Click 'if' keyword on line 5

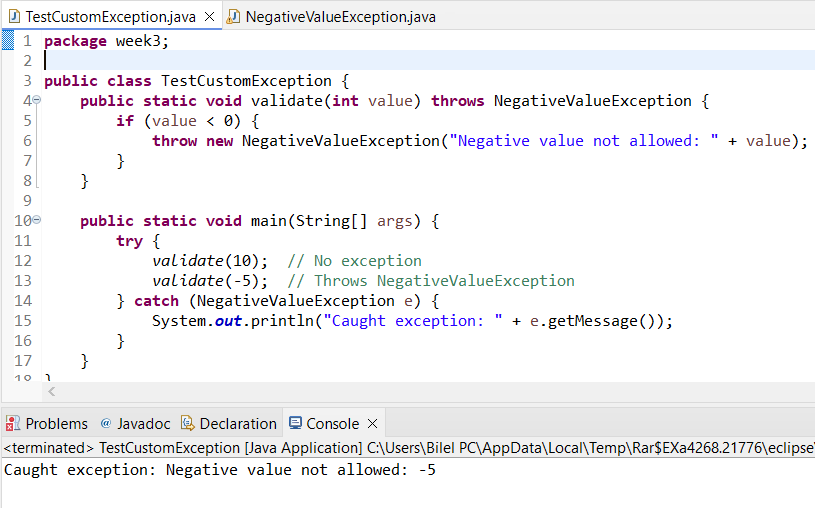click(x=125, y=121)
